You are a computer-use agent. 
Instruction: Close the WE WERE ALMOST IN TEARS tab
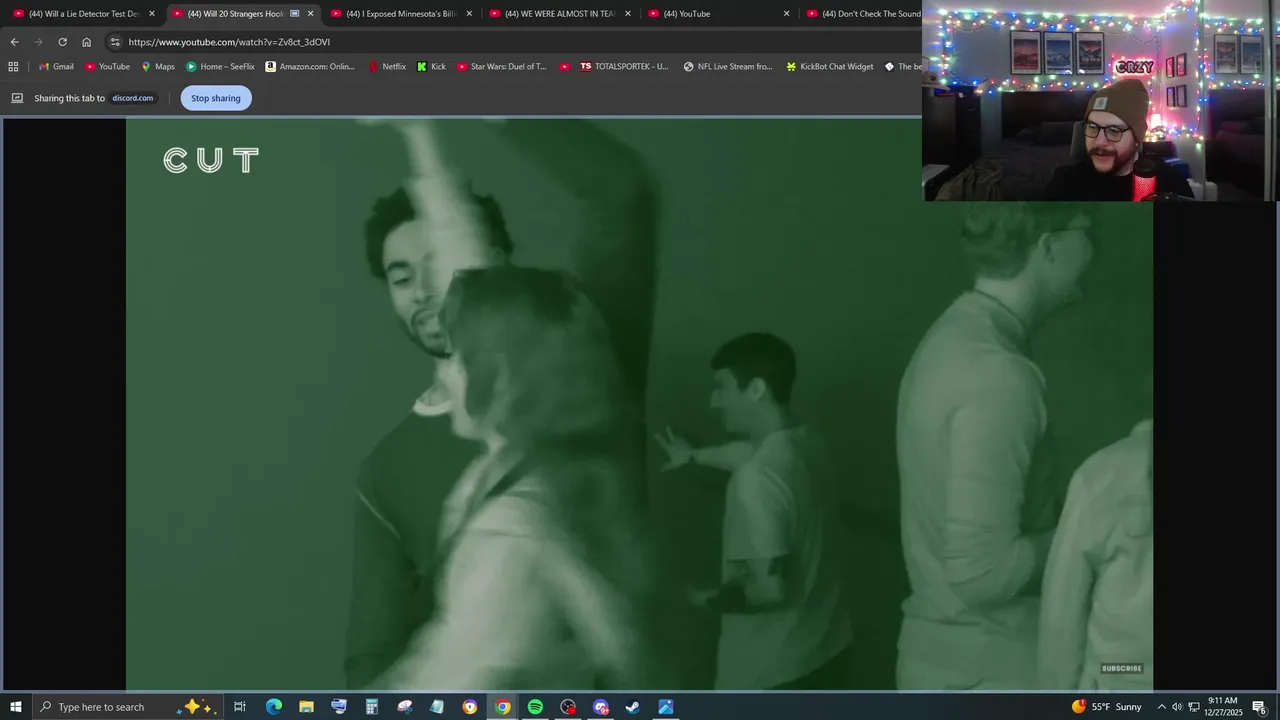tap(628, 14)
